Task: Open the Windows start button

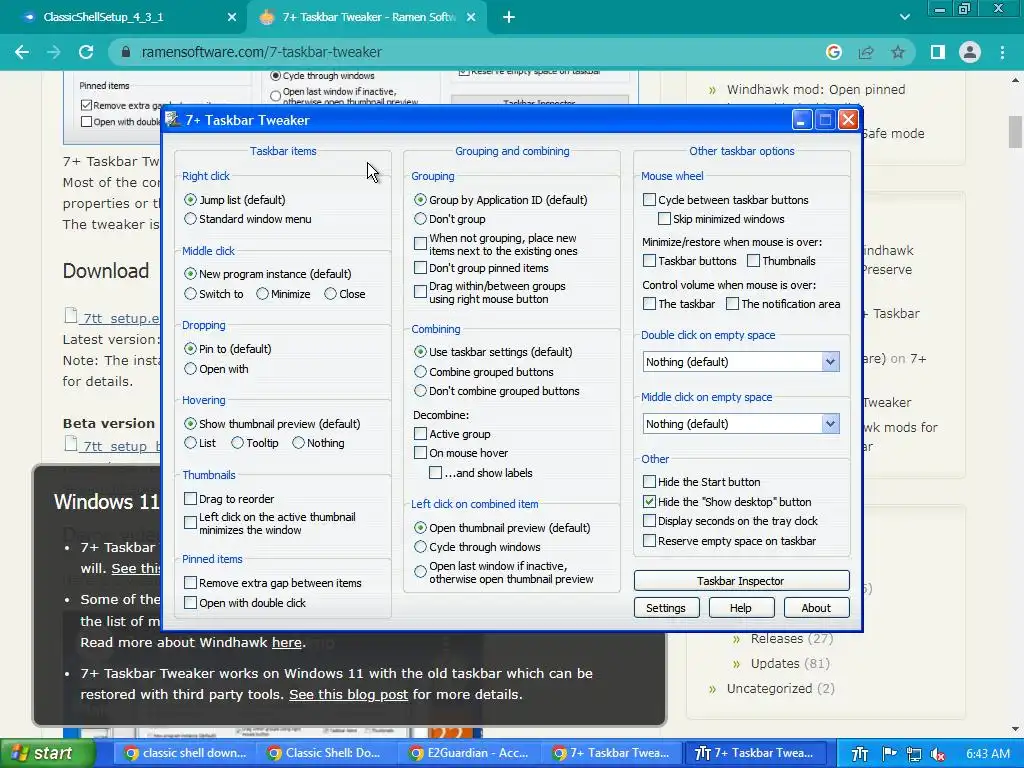Action: 47,754
